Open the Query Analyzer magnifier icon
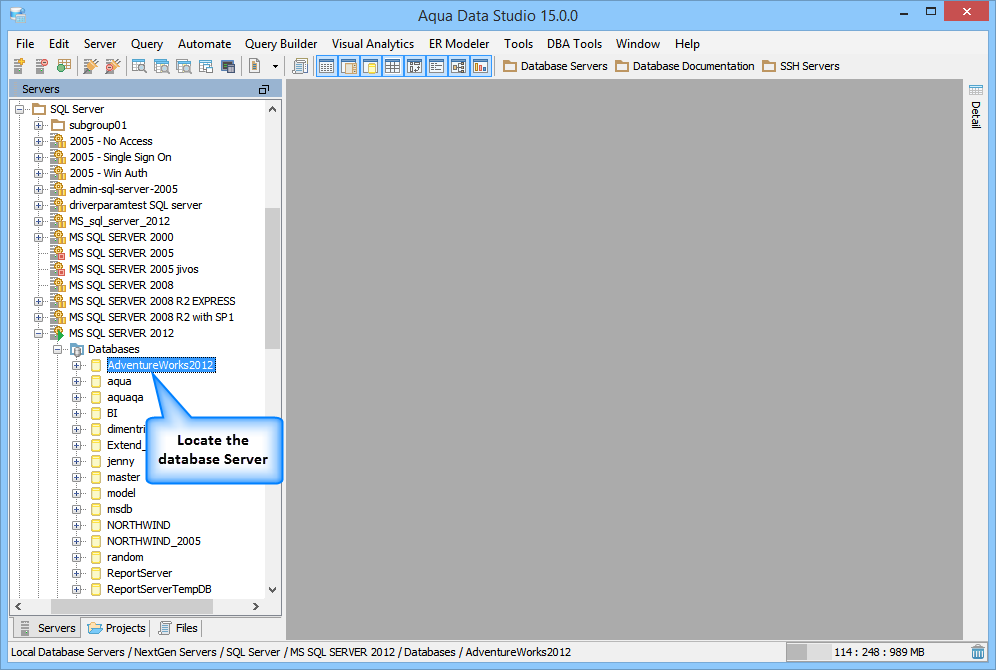Screen dimensions: 996x670 click(139, 65)
